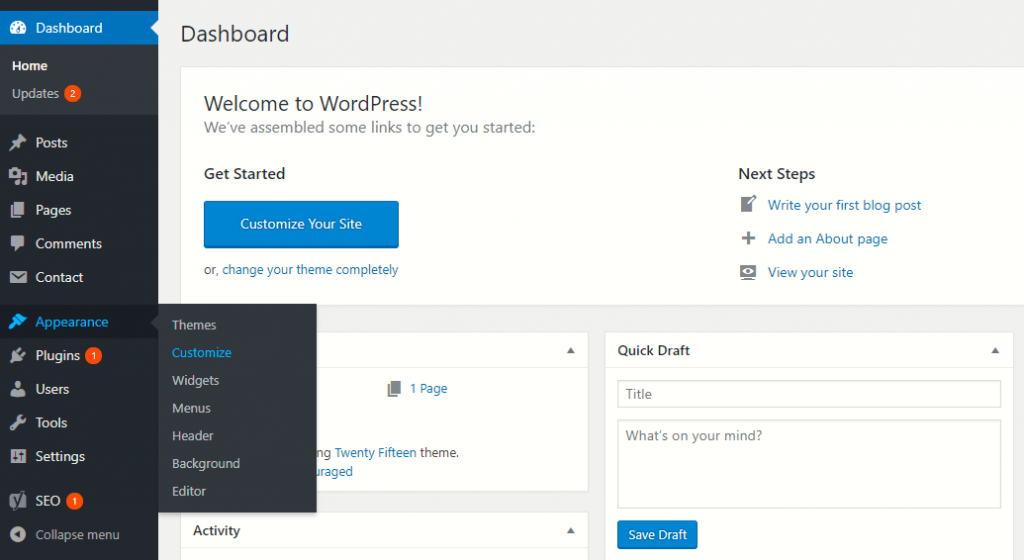This screenshot has height=560, width=1024.
Task: Click the Contact envelope icon
Action: [x=18, y=278]
